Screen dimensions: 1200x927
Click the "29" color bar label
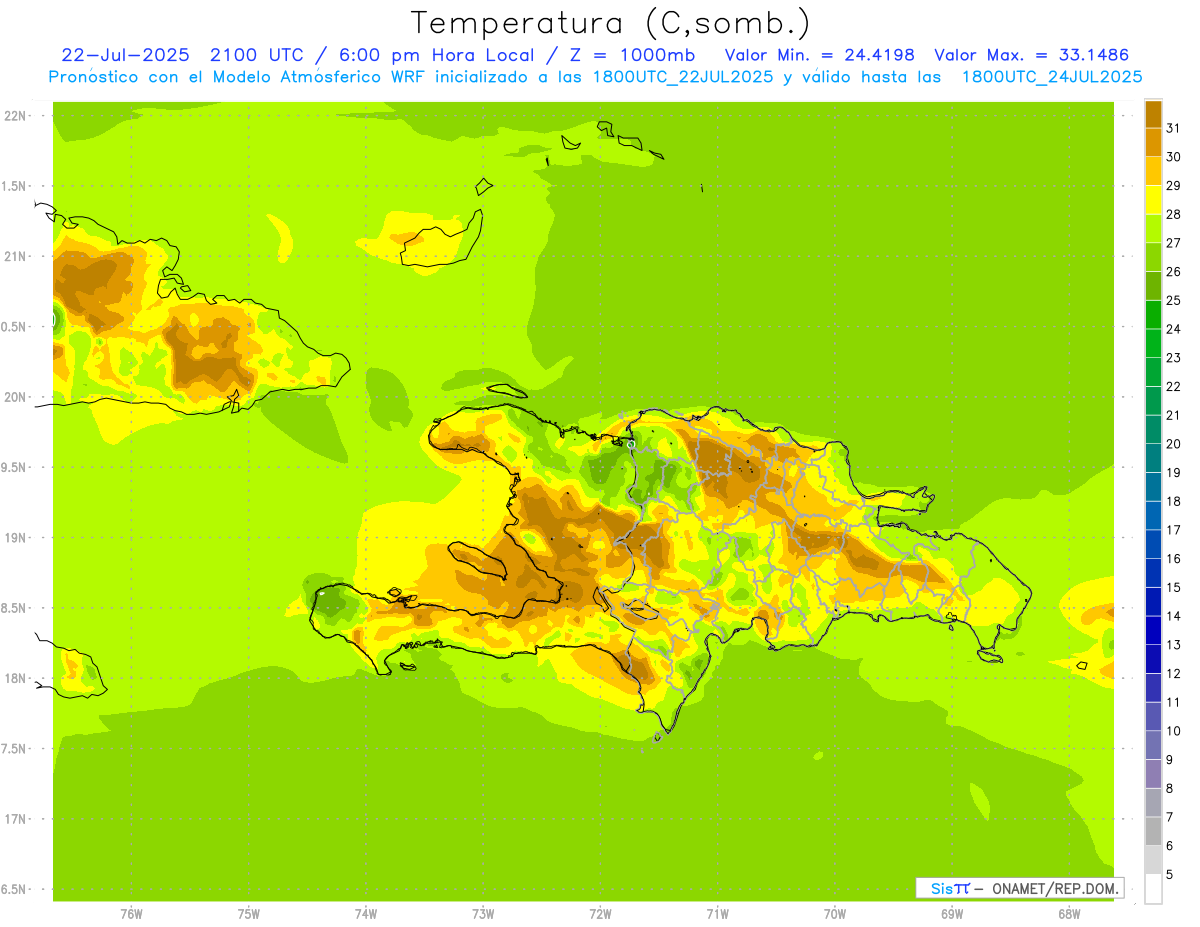[x=1173, y=186]
